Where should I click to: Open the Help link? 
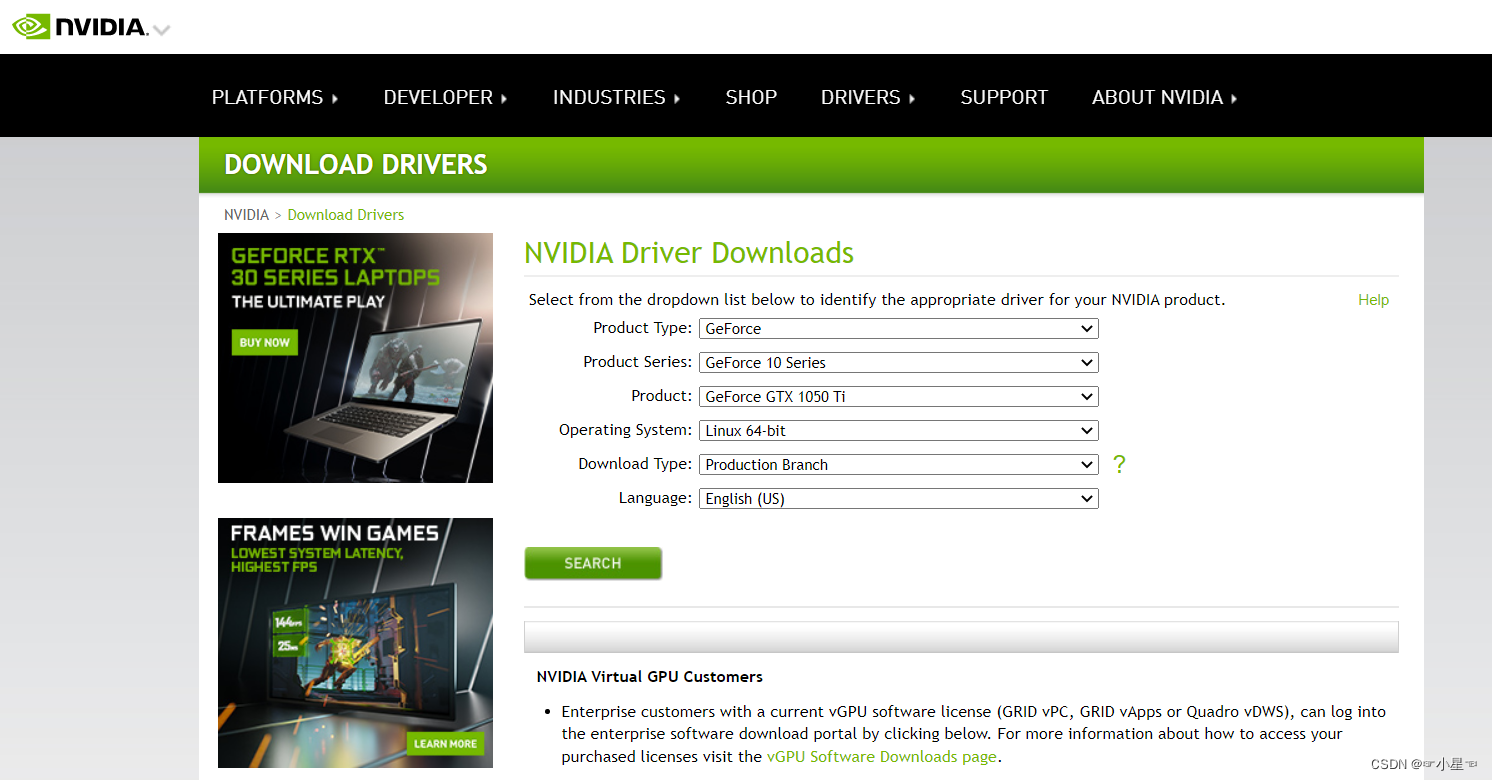tap(1373, 299)
